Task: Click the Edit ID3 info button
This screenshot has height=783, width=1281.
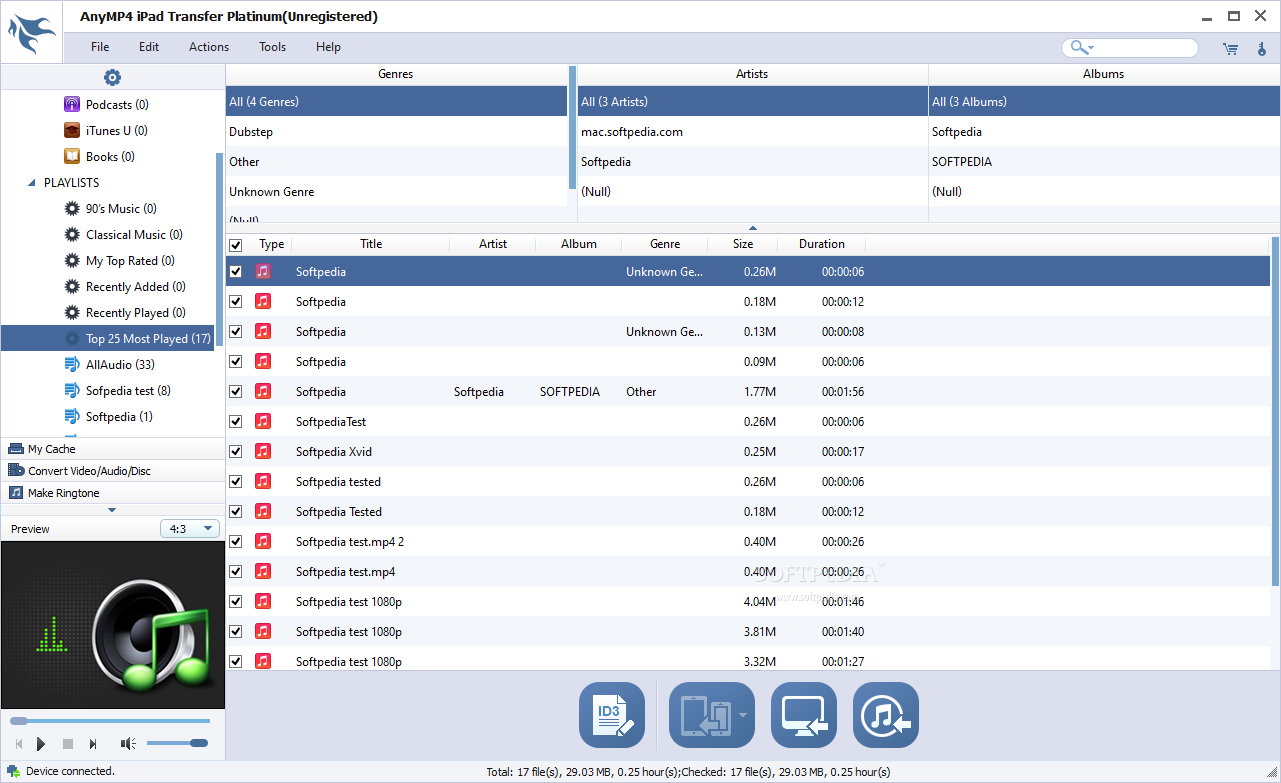Action: pos(612,715)
